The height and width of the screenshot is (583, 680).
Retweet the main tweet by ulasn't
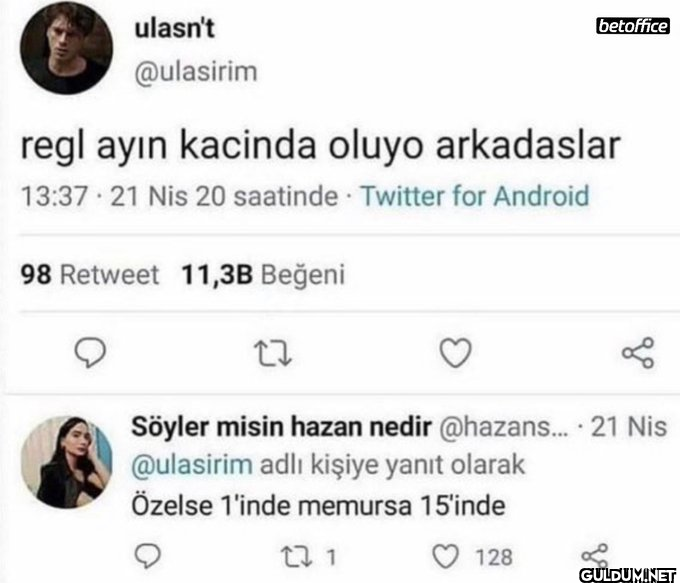point(268,352)
